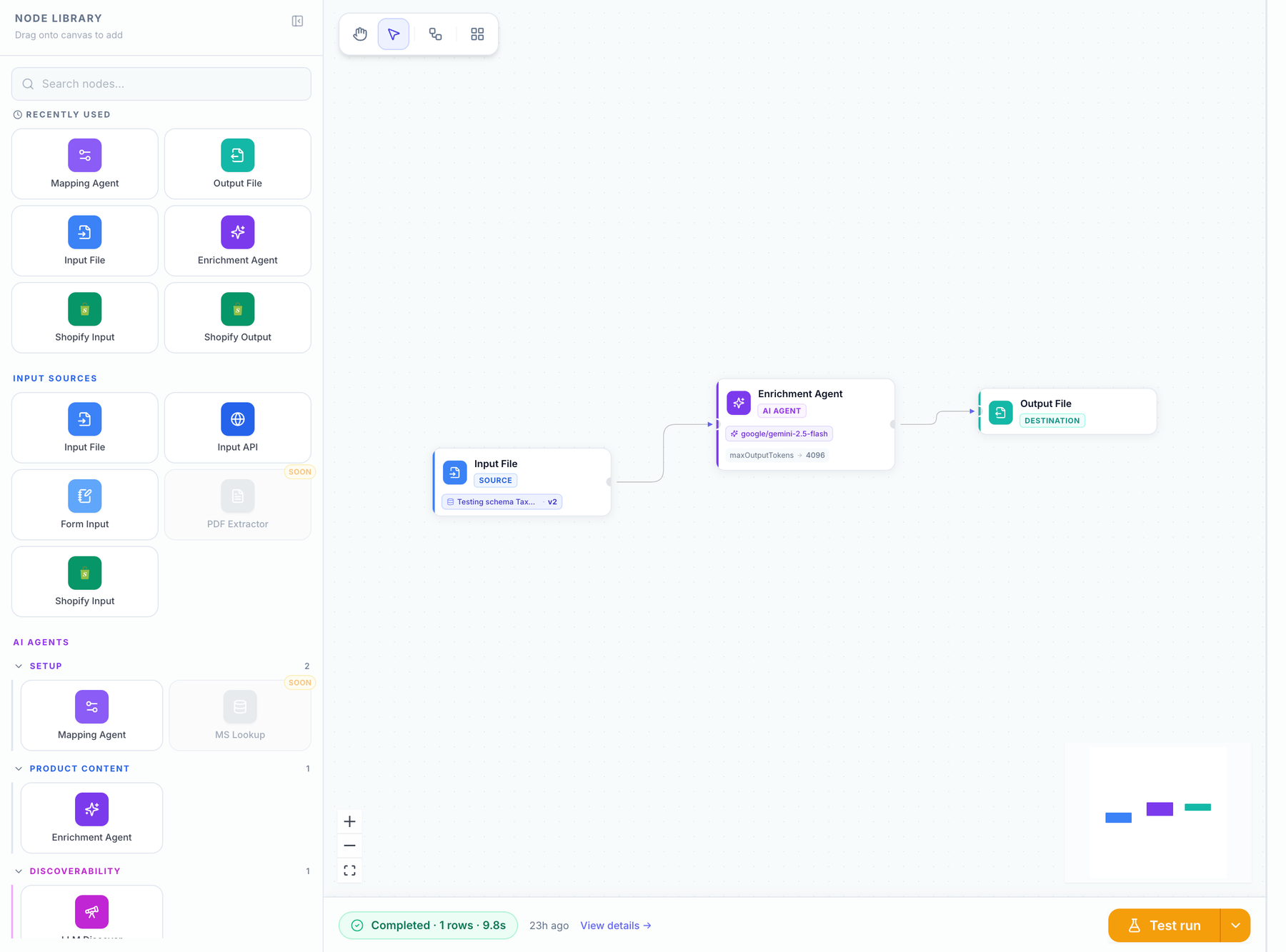Pick Shopify Output under Recently Used

pyautogui.click(x=238, y=318)
